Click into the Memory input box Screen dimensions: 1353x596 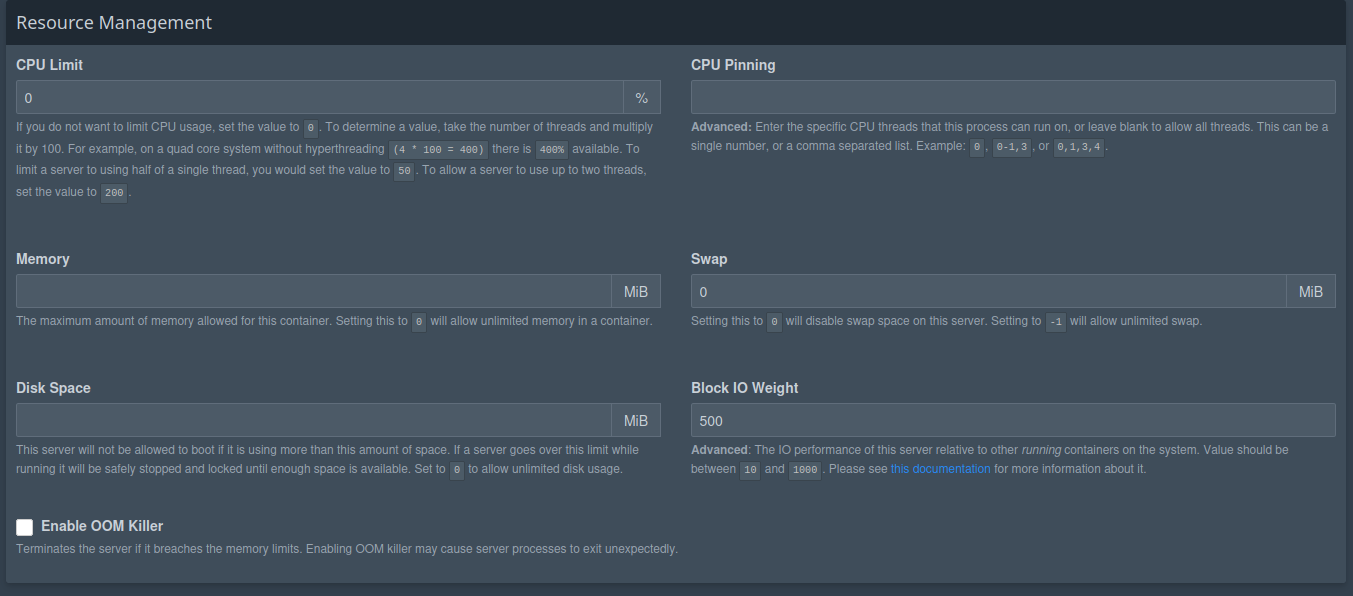pyautogui.click(x=313, y=291)
